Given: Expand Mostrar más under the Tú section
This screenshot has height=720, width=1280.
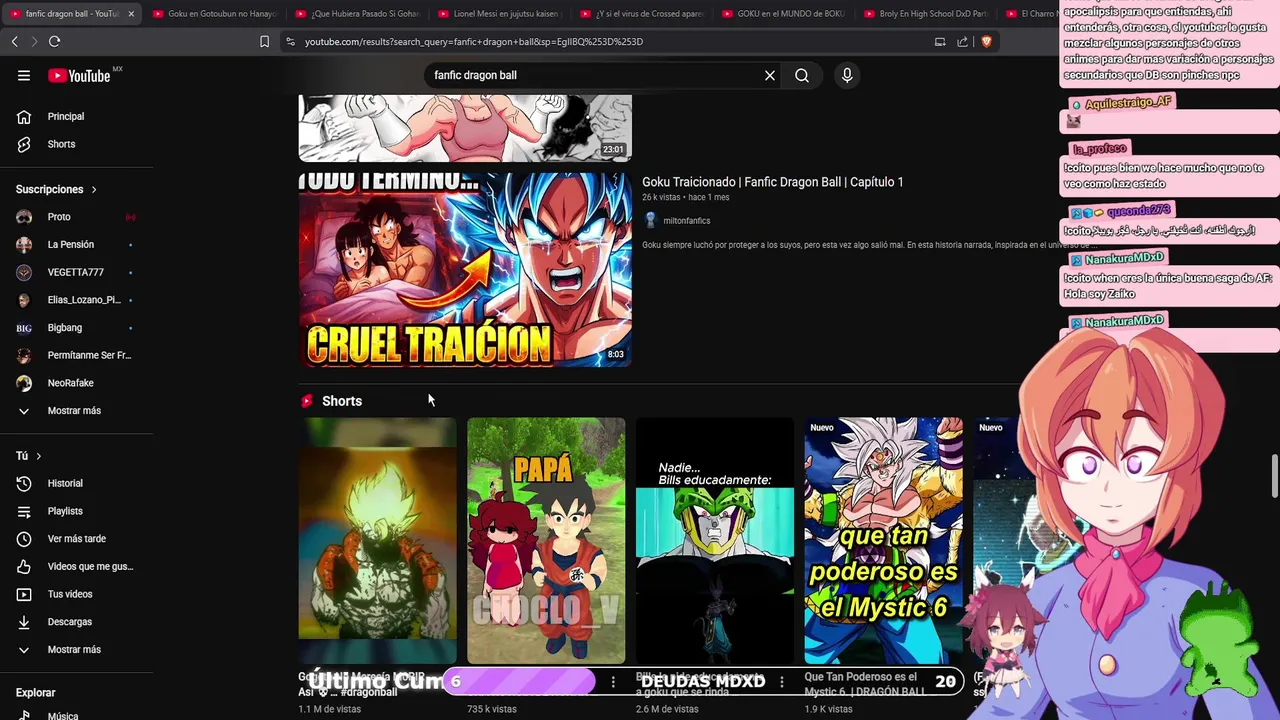Looking at the screenshot, I should click(76, 650).
